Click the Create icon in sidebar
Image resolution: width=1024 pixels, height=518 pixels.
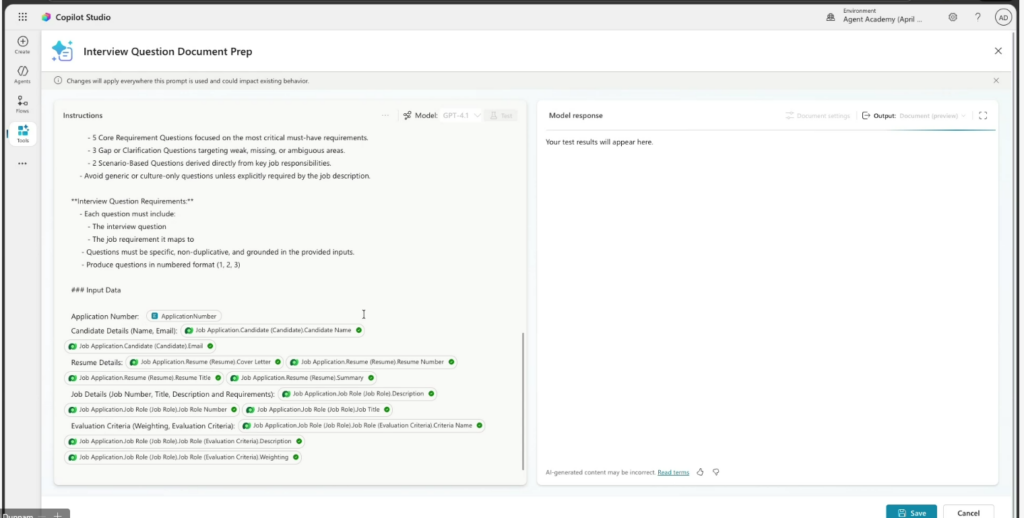pyautogui.click(x=22, y=44)
